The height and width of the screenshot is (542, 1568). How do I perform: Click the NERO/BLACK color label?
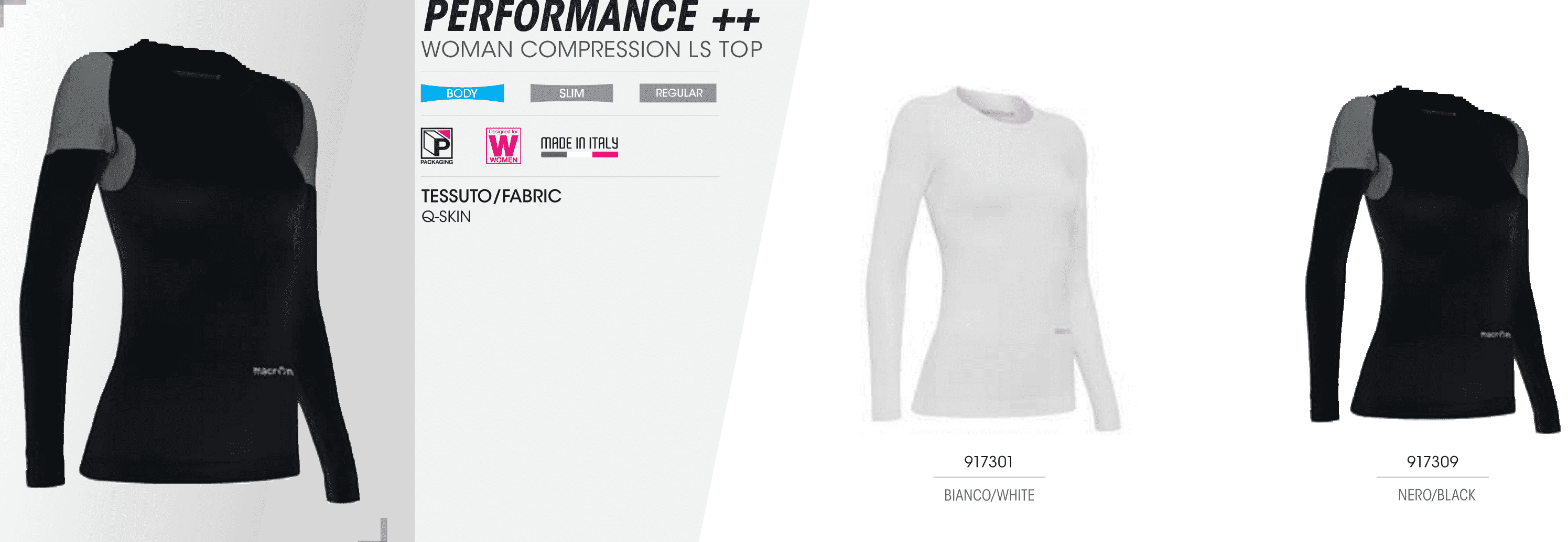(1436, 495)
